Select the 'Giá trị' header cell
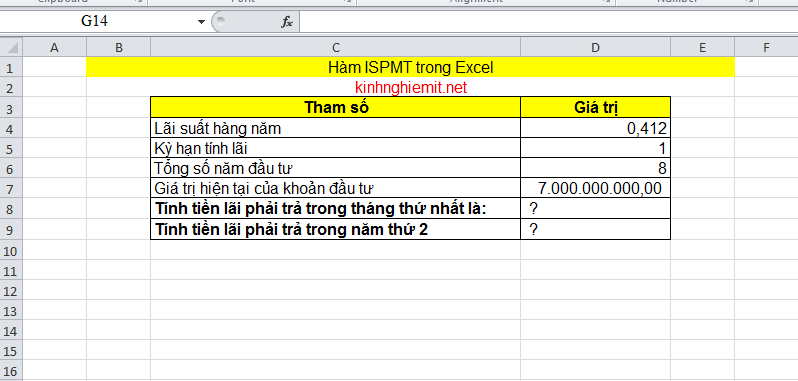This screenshot has width=798, height=381. [595, 107]
